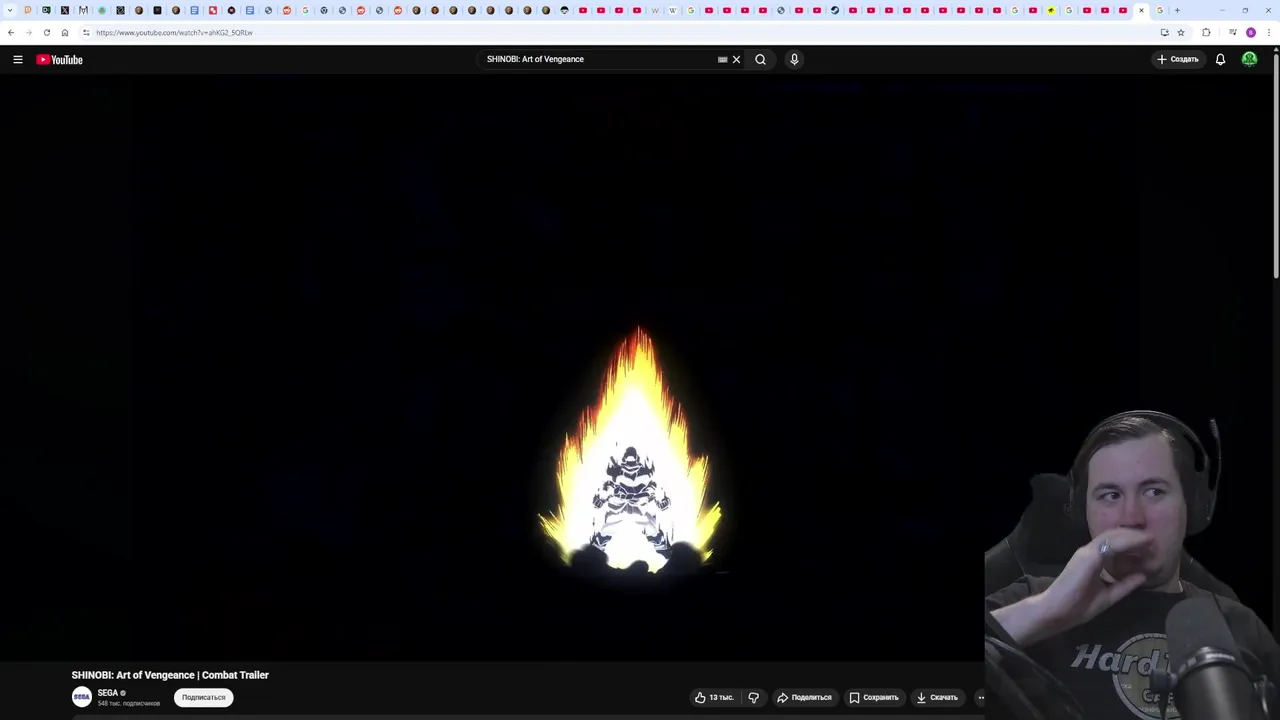Open YouTube notifications bell
Viewport: 1280px width, 720px height.
click(x=1220, y=59)
